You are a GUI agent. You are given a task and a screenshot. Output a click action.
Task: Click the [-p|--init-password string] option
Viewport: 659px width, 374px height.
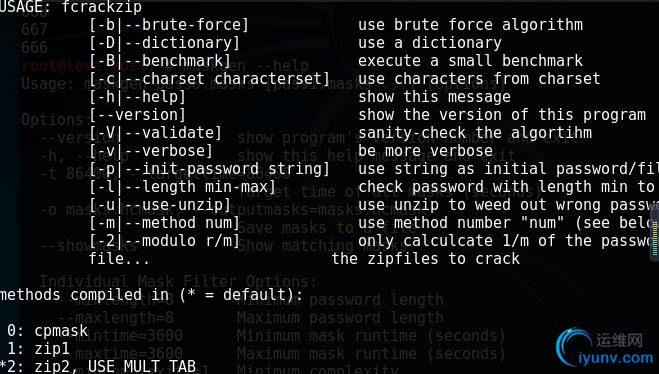(x=209, y=169)
